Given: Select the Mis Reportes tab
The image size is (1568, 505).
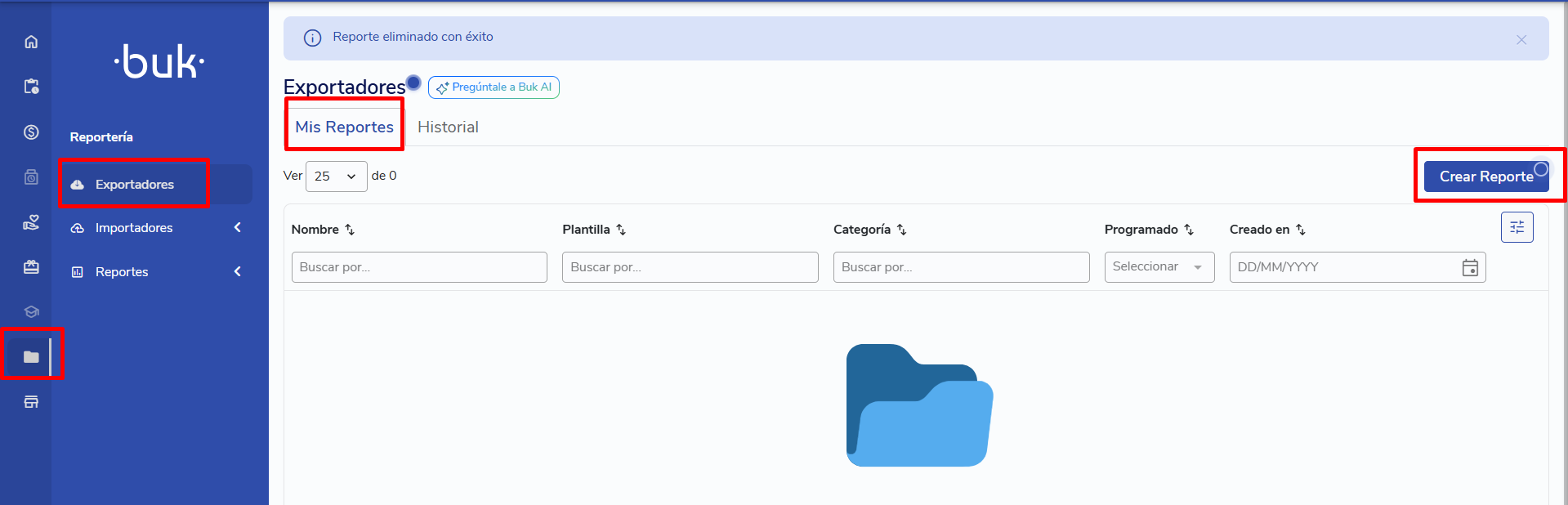Looking at the screenshot, I should [344, 127].
